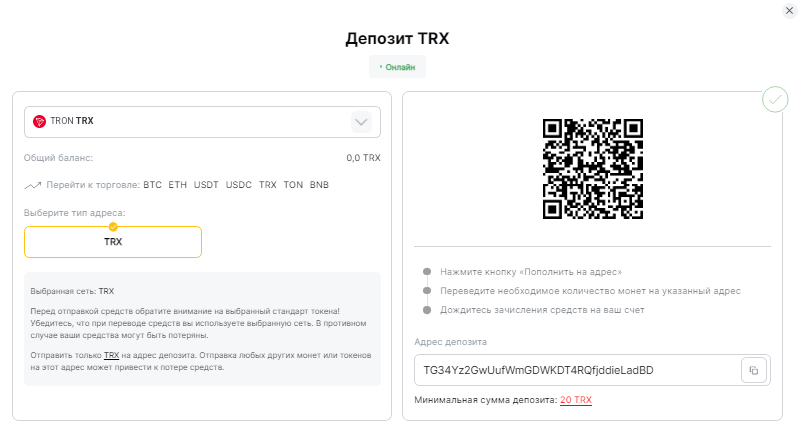Screen dimensions: 799x436
Task: Click the red TRON logo icon
Action: (39, 121)
